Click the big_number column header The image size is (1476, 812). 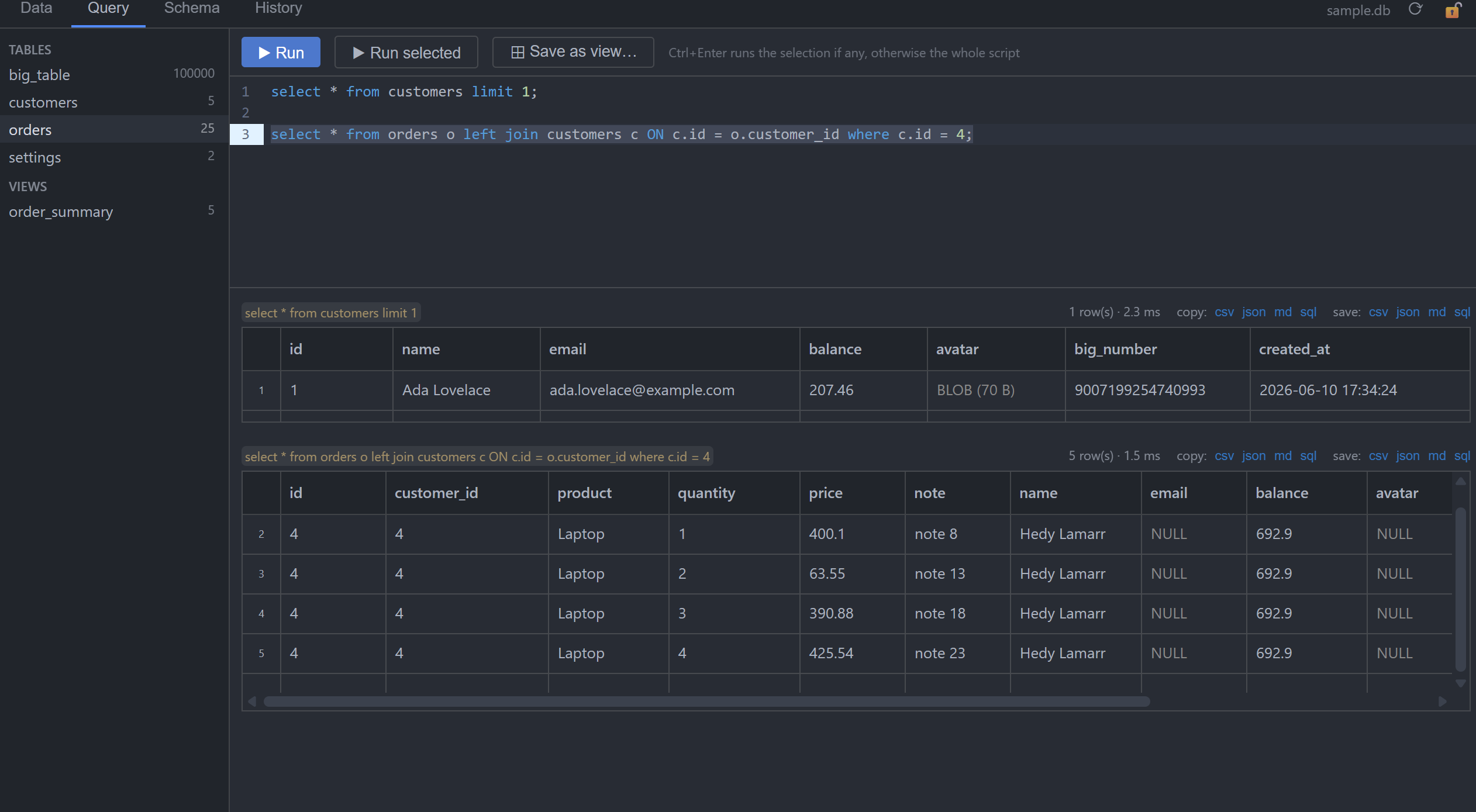pyautogui.click(x=1157, y=349)
